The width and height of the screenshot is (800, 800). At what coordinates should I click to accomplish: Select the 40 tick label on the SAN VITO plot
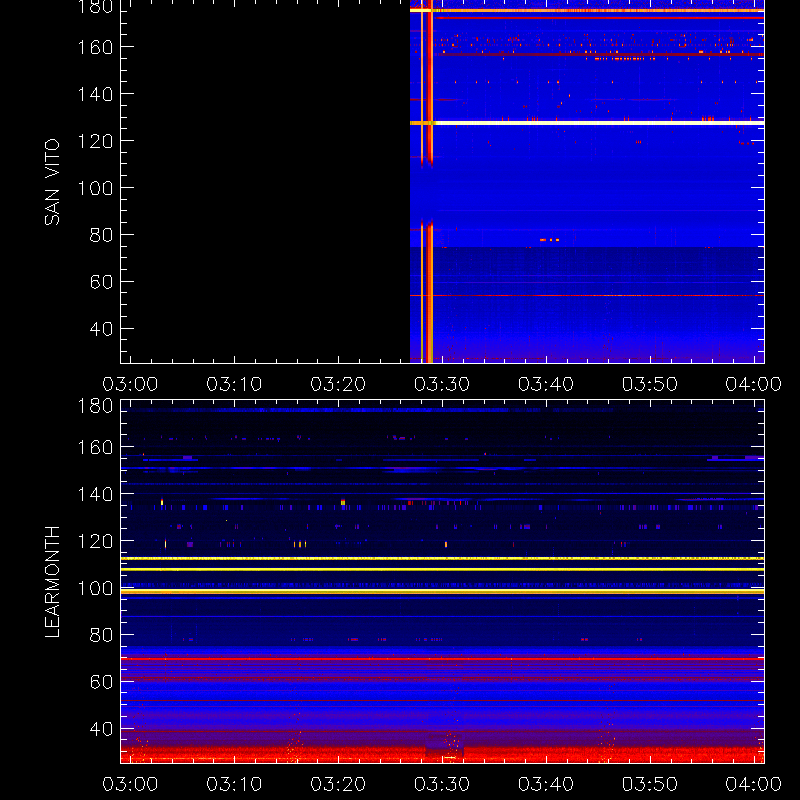click(x=101, y=329)
